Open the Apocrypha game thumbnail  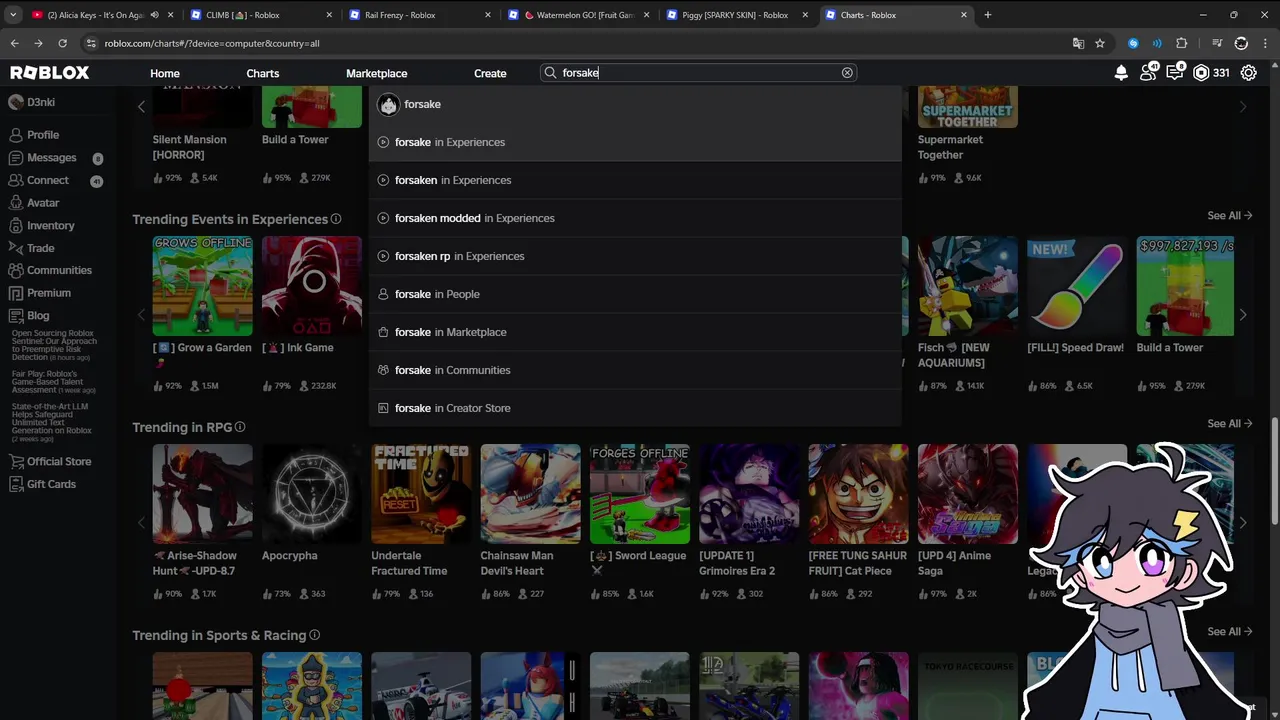(312, 494)
